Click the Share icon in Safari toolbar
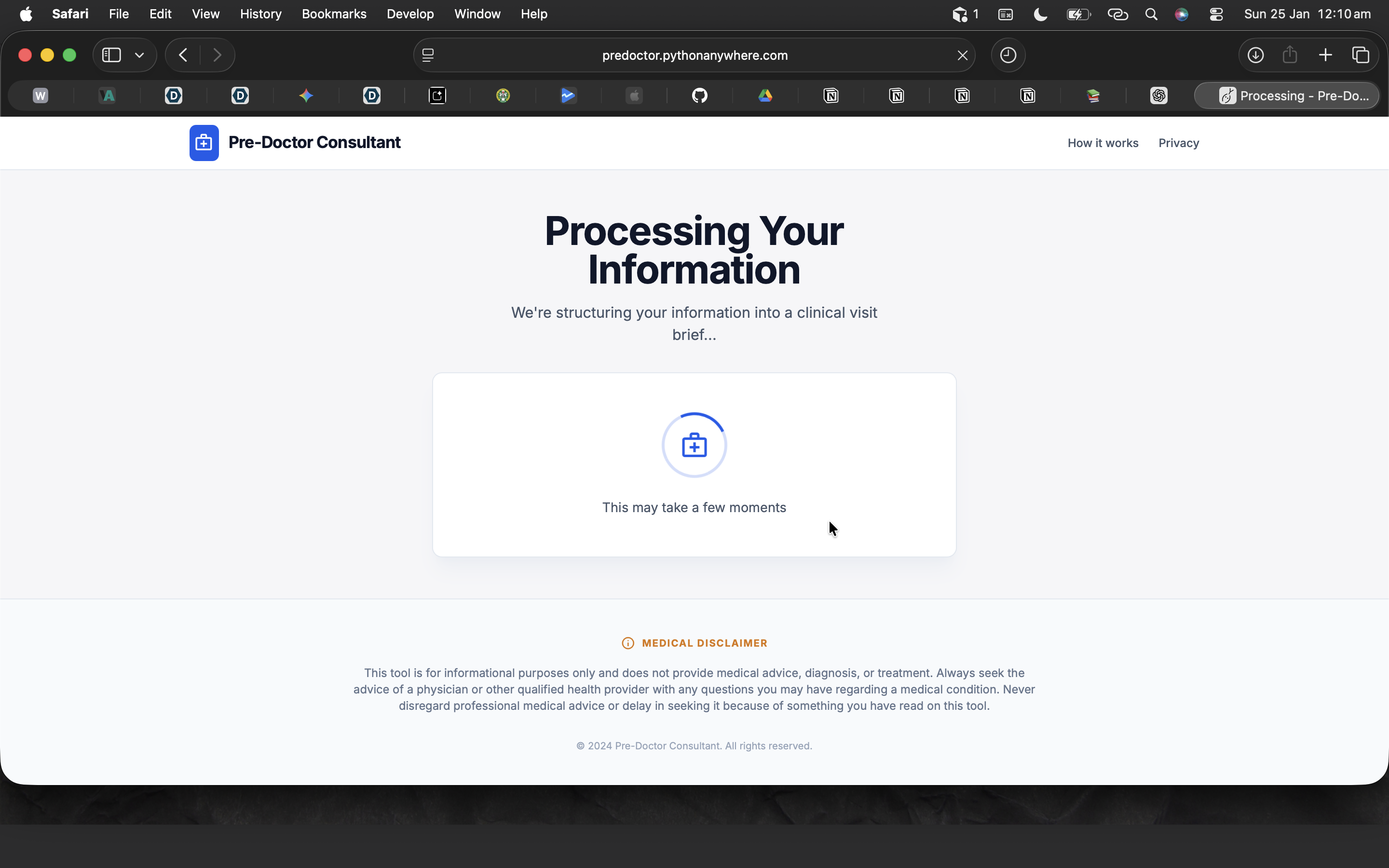The height and width of the screenshot is (868, 1389). (1290, 55)
